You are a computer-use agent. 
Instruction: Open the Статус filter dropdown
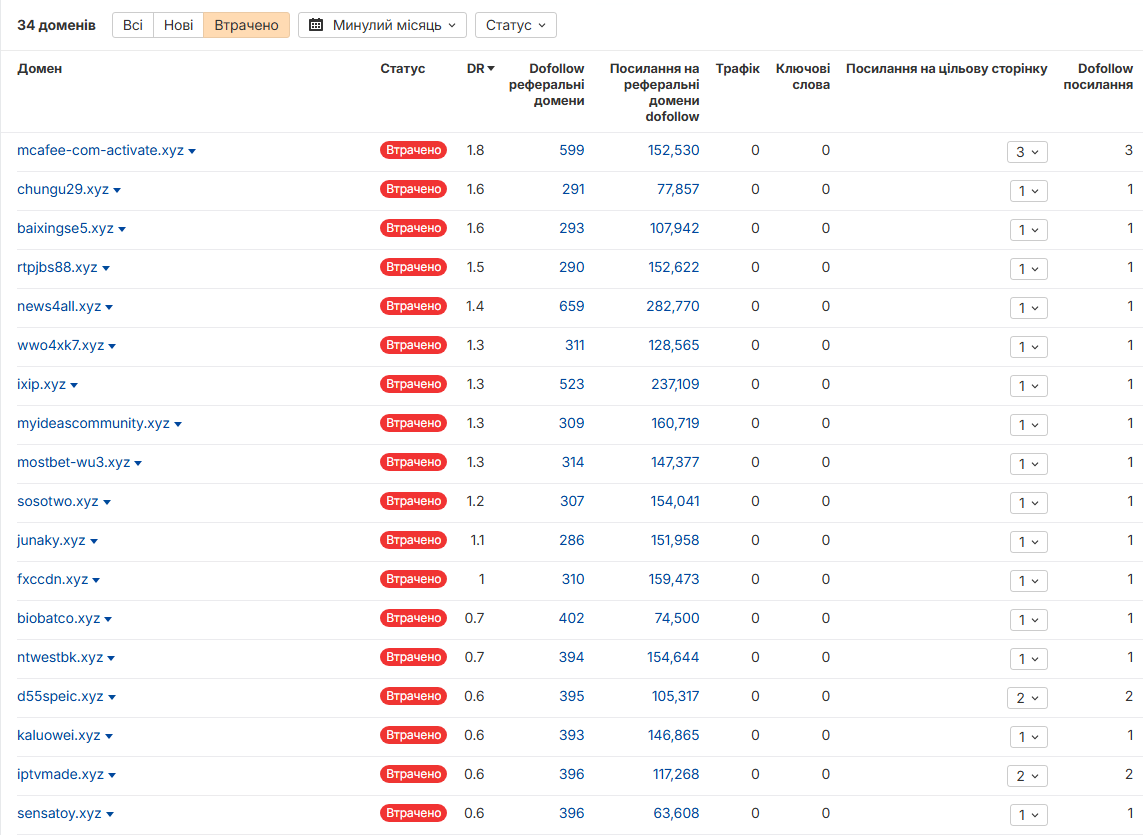tap(515, 25)
